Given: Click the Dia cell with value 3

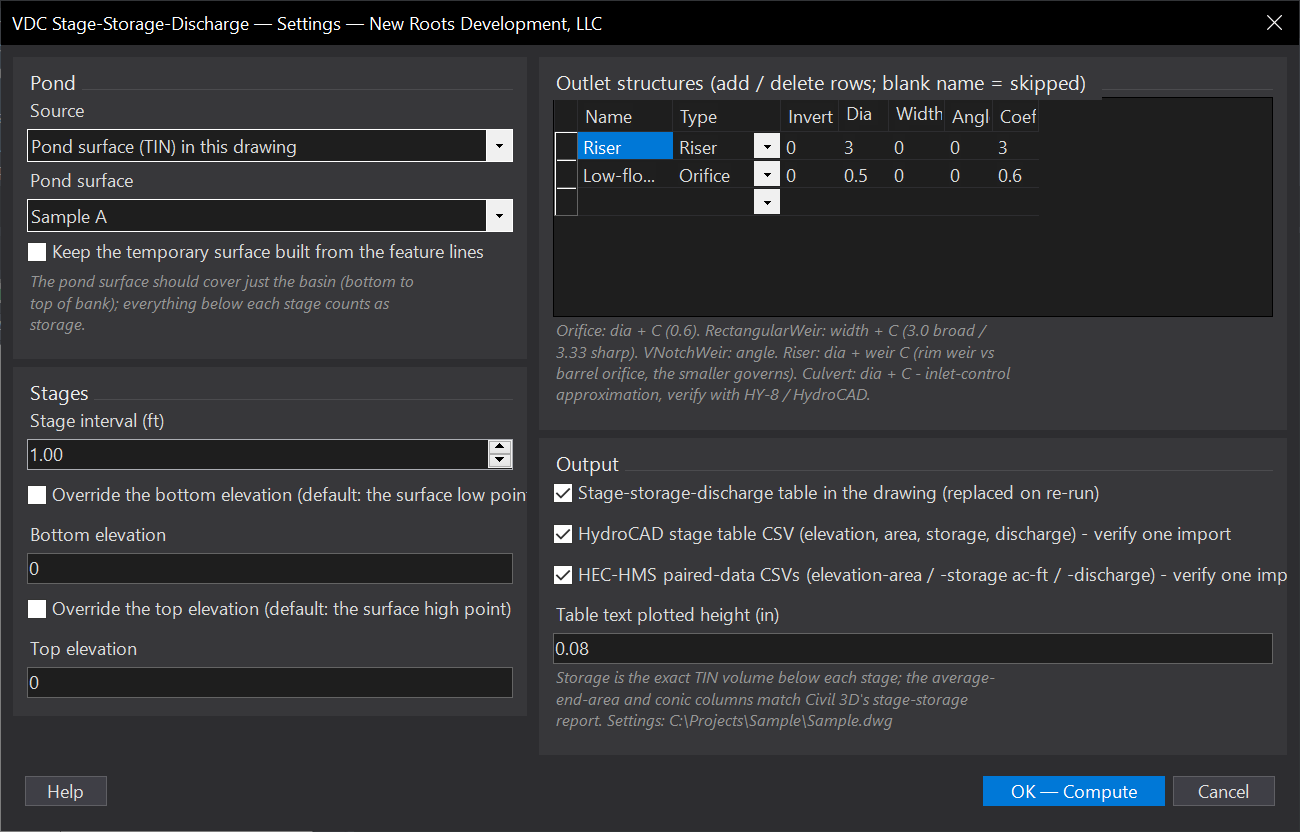Looking at the screenshot, I should 864,147.
